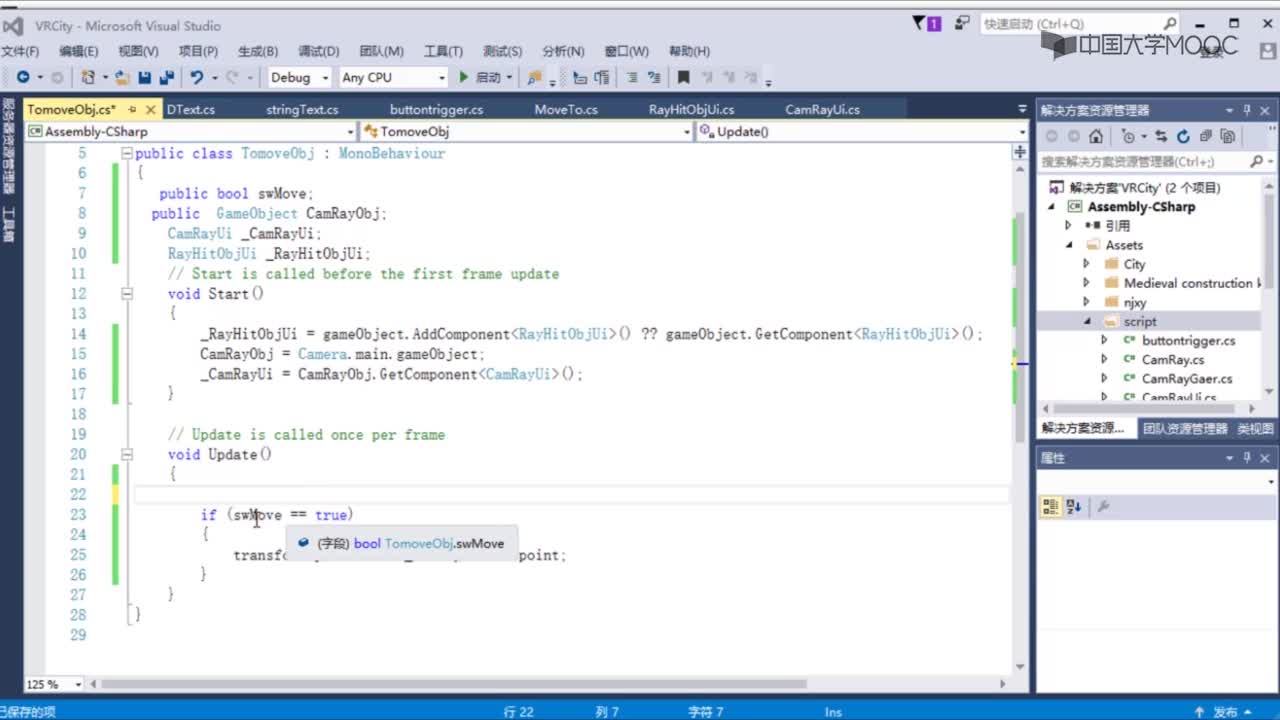This screenshot has width=1280, height=720.
Task: Click the New Project toolbar icon
Action: (89, 77)
